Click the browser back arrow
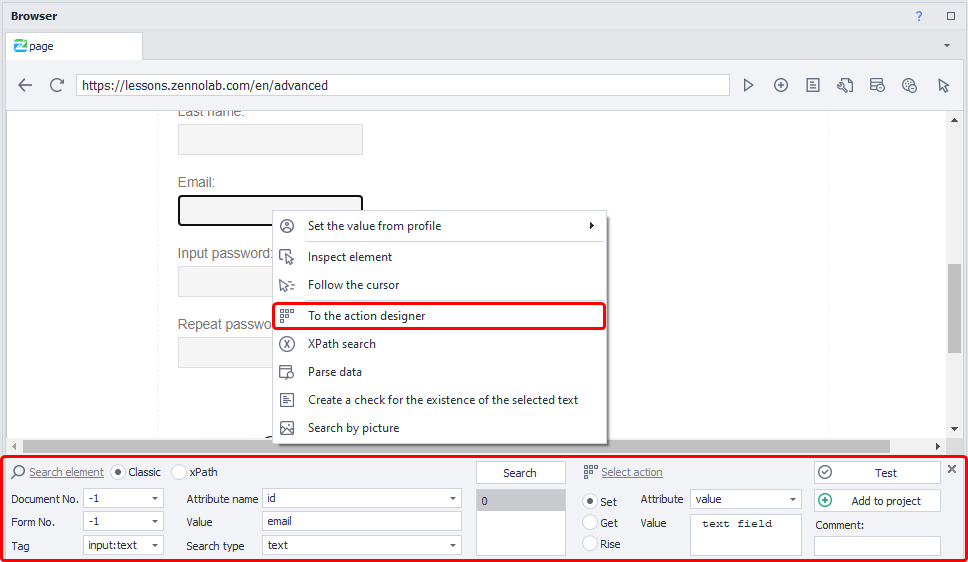Screen dimensions: 968x562 [x=26, y=86]
